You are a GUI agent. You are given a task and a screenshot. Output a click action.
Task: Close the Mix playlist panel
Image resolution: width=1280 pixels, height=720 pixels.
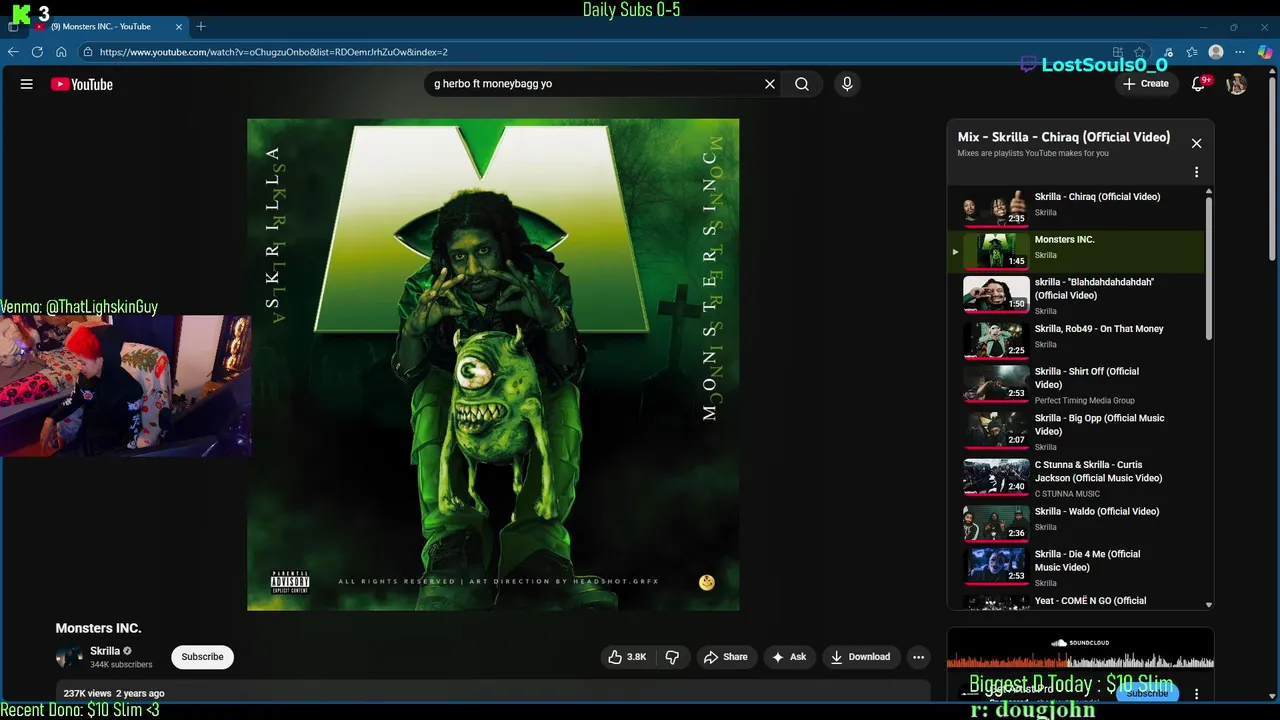point(1196,143)
